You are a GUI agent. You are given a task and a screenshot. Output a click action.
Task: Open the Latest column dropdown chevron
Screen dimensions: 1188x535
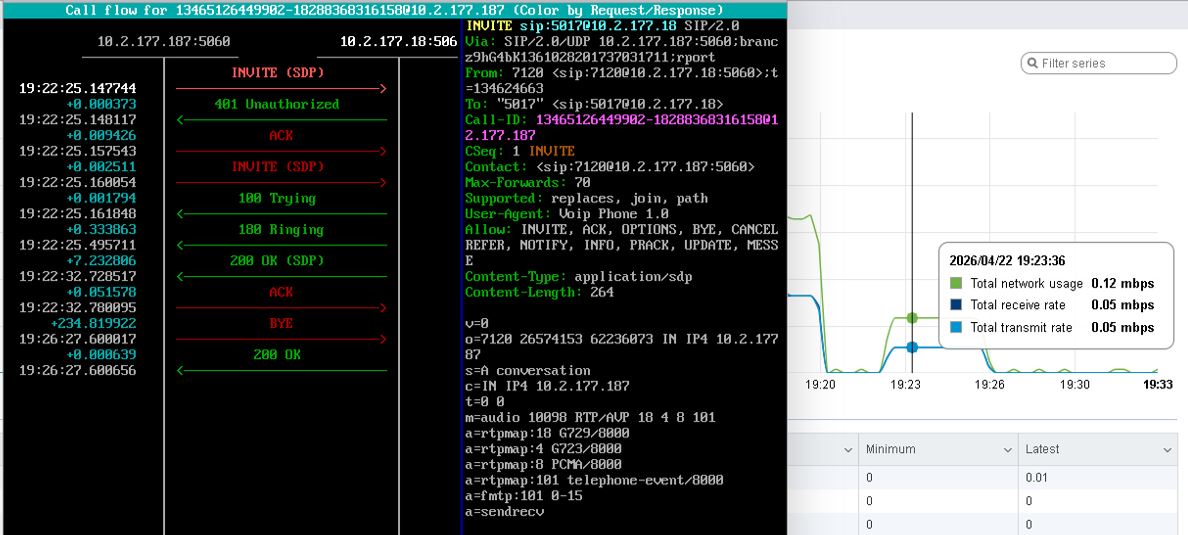pos(1168,450)
